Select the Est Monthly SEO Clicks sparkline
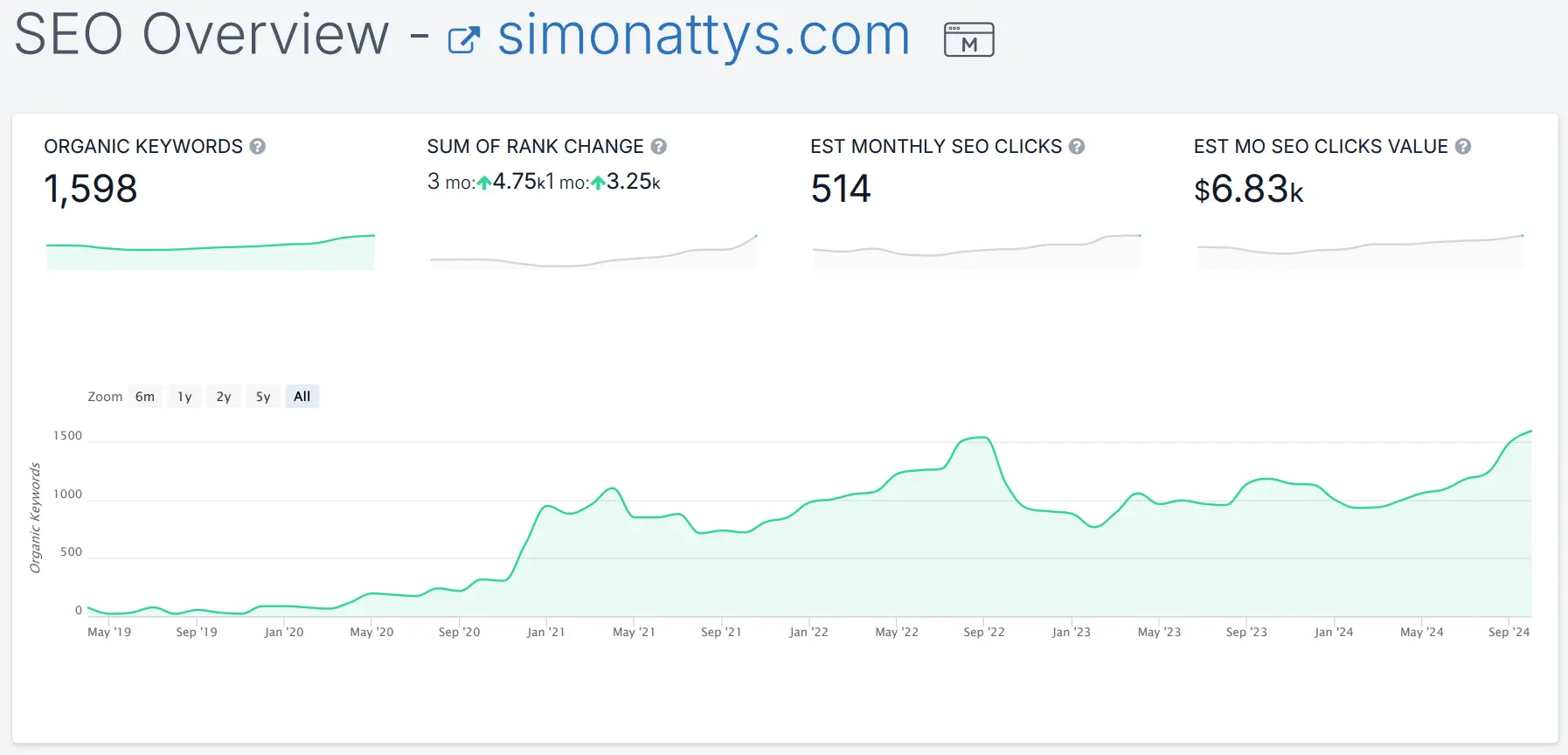The image size is (1568, 755). tap(976, 252)
